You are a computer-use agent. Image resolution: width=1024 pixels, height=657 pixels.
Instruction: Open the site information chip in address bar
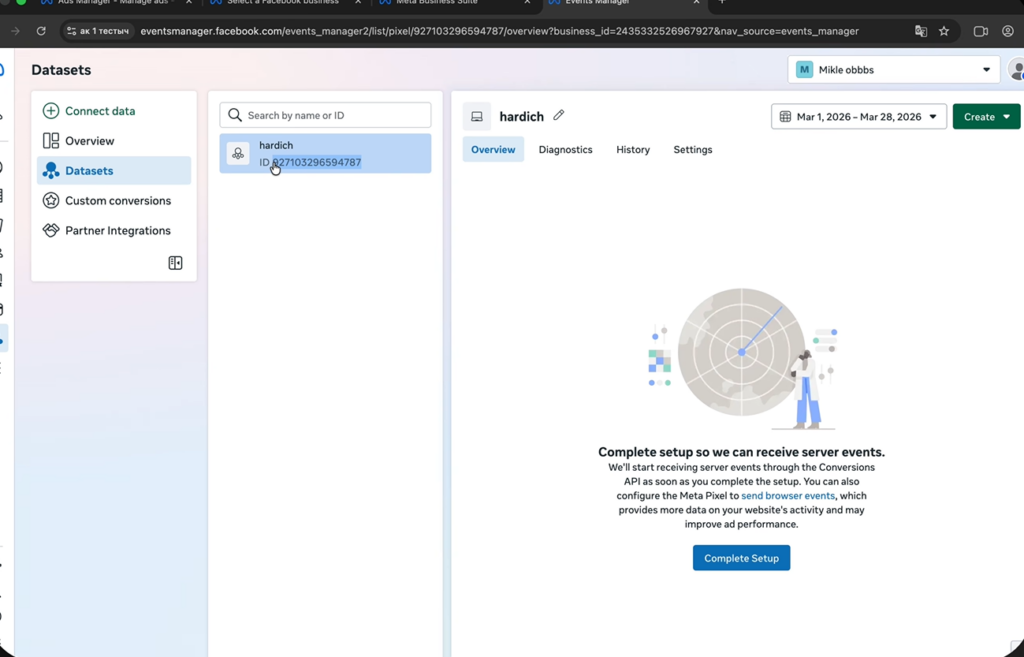(x=99, y=31)
